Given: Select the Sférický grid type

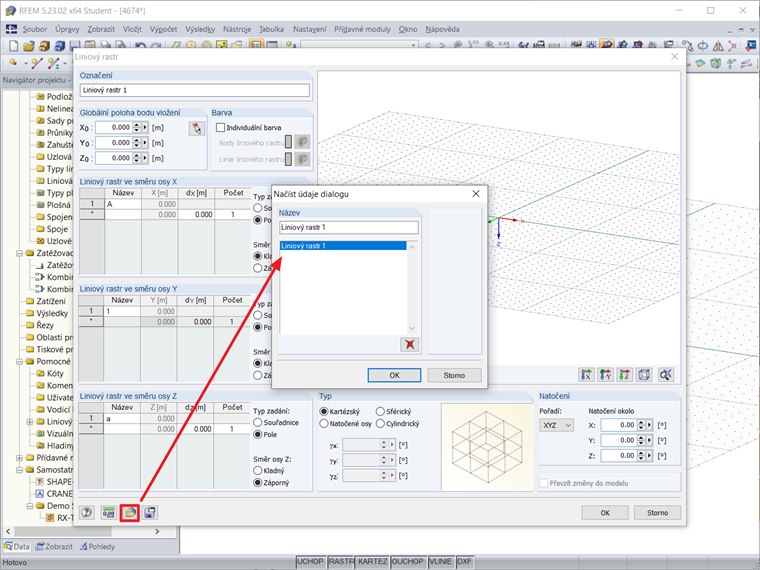Looking at the screenshot, I should click(380, 412).
